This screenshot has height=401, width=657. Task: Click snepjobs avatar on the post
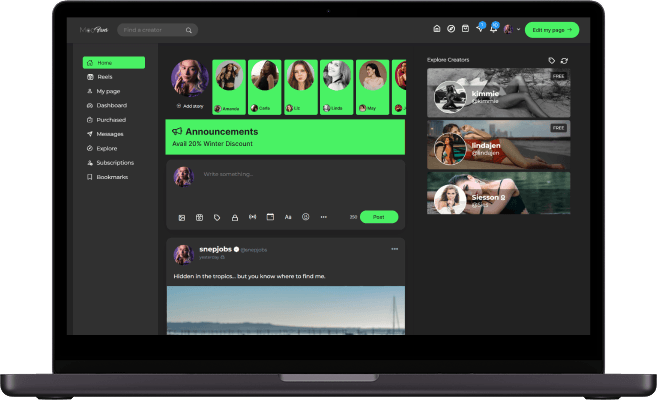tap(184, 255)
